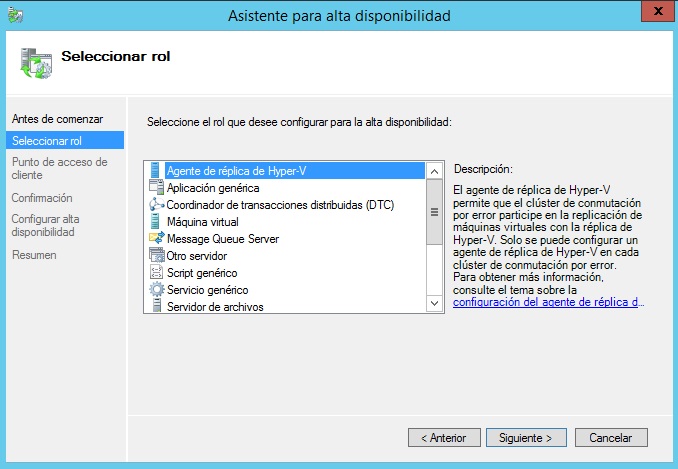The image size is (678, 469).
Task: Click the Hyper-V replica agent icon
Action: click(x=155, y=170)
